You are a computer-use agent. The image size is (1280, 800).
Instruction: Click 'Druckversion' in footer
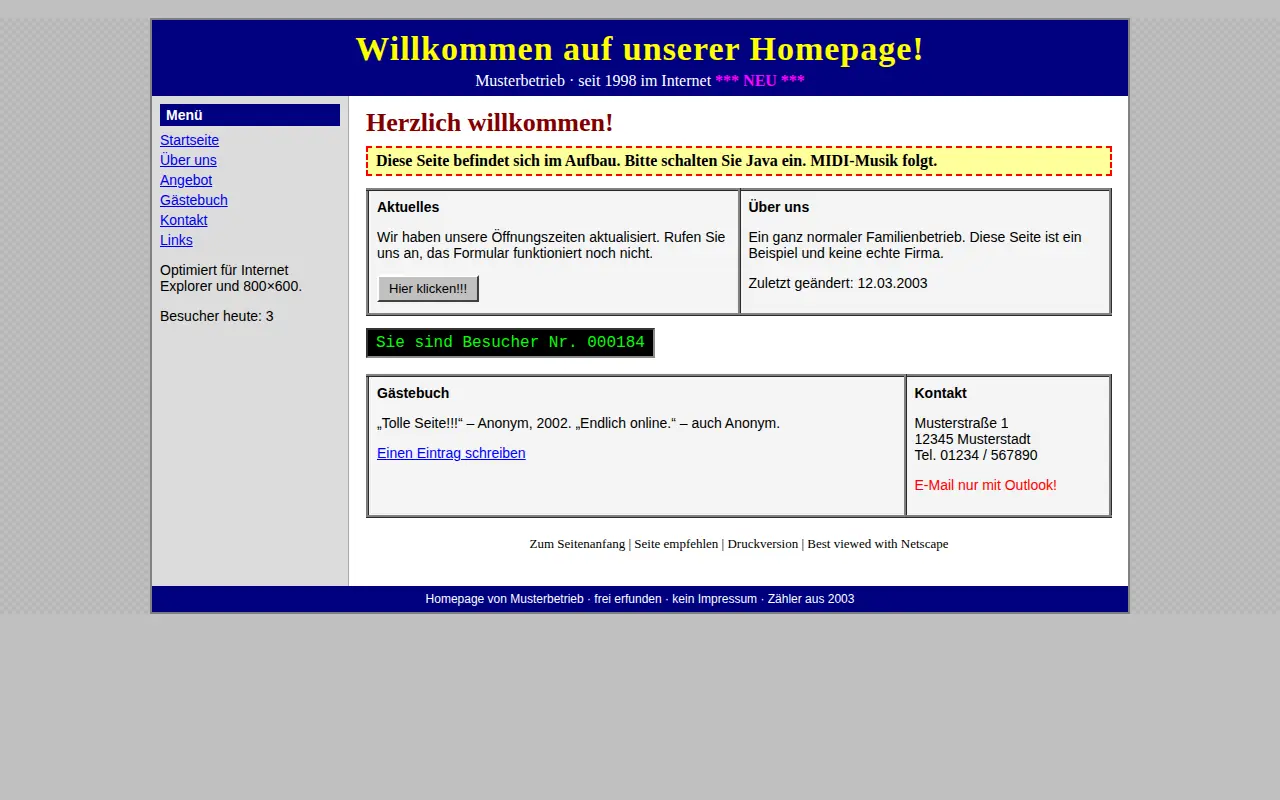pos(763,544)
